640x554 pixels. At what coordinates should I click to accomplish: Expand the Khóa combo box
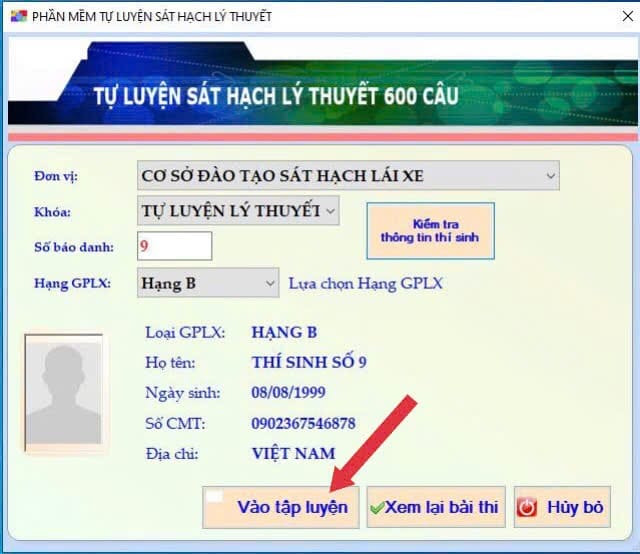point(238,211)
